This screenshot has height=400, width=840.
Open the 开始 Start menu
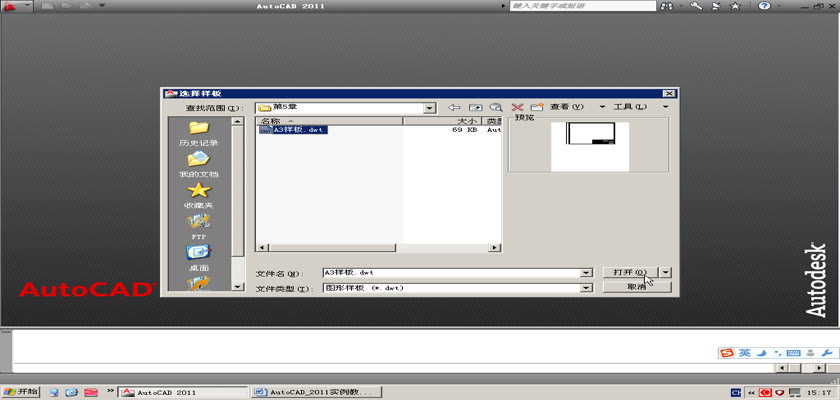[x=20, y=392]
